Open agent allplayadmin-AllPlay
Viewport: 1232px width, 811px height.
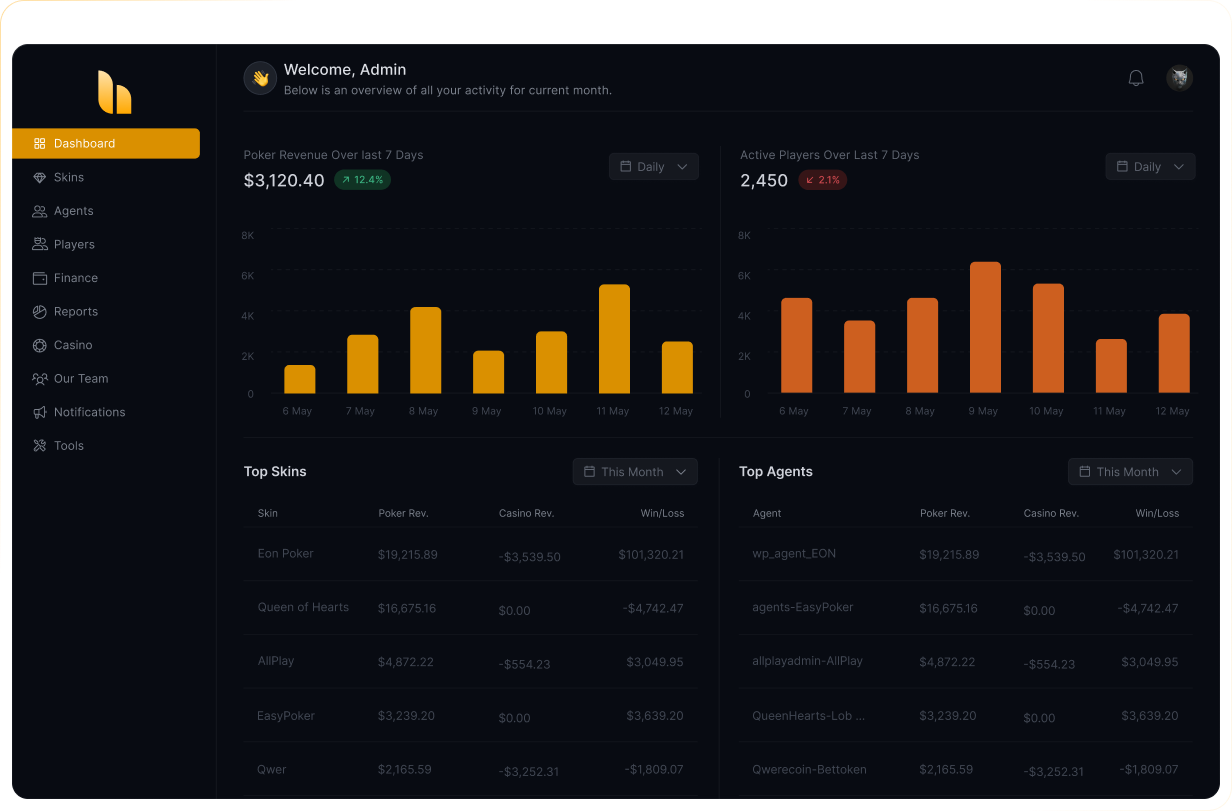[807, 662]
